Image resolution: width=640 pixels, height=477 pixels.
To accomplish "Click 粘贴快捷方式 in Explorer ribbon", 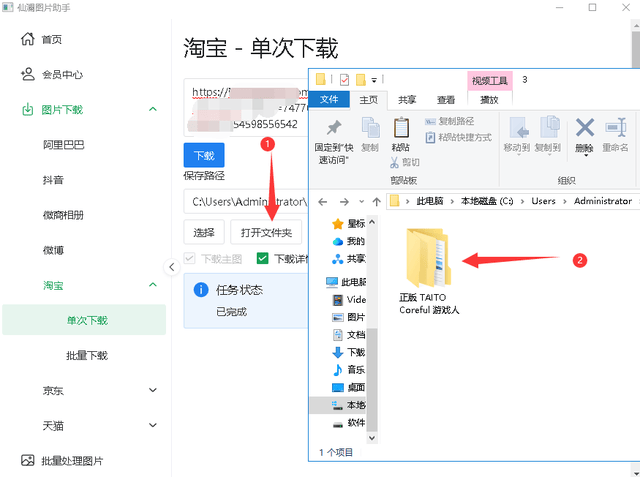I will click(x=458, y=137).
